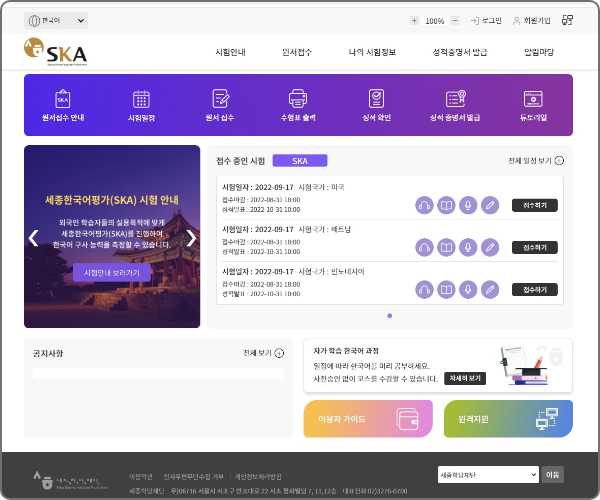Image resolution: width=600 pixels, height=500 pixels.
Task: Decrease zoom with the minus button
Action: pyautogui.click(x=455, y=21)
